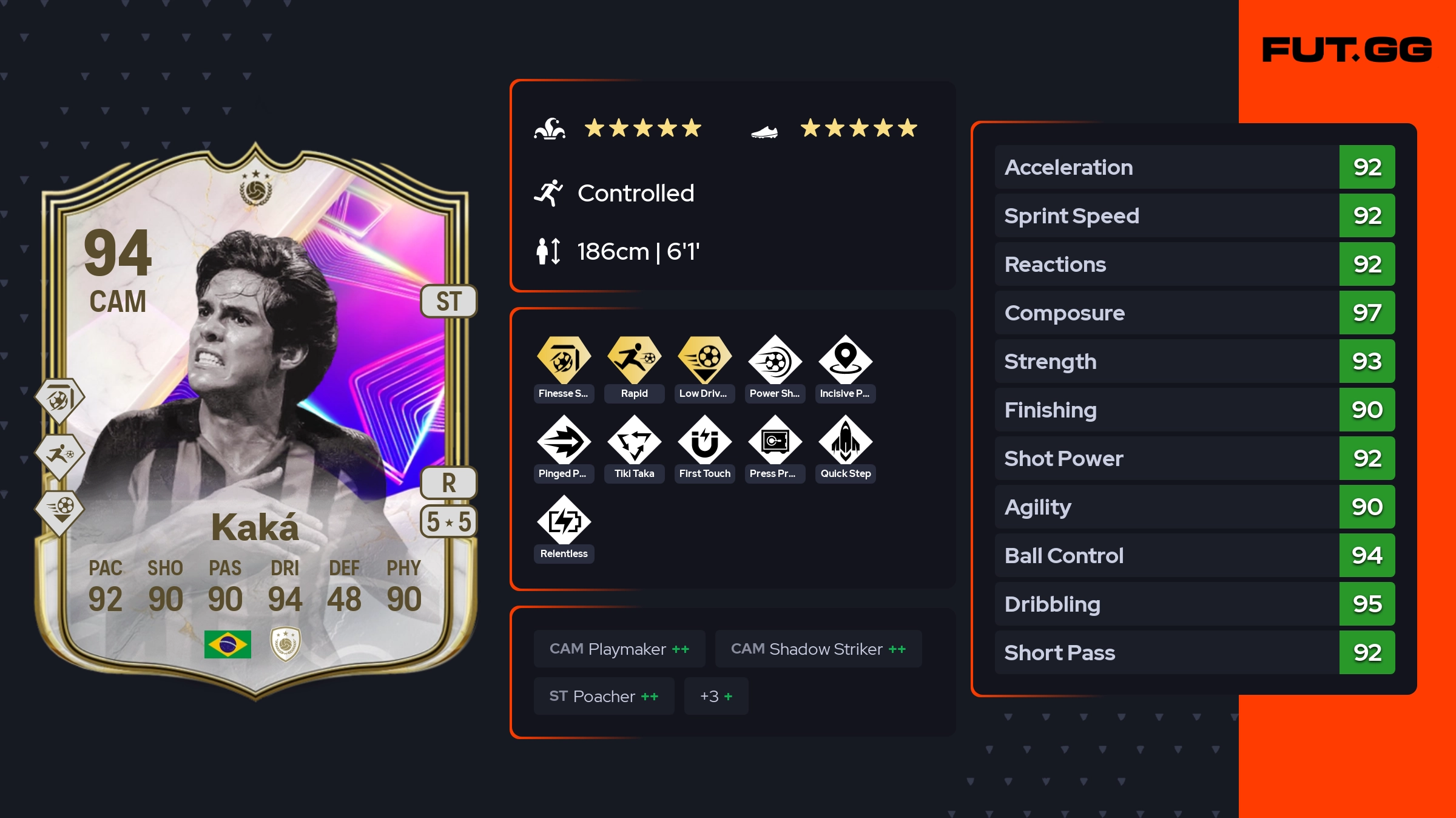Select the Pinged Pass playstyle icon
The width and height of the screenshot is (1456, 818).
tap(564, 440)
